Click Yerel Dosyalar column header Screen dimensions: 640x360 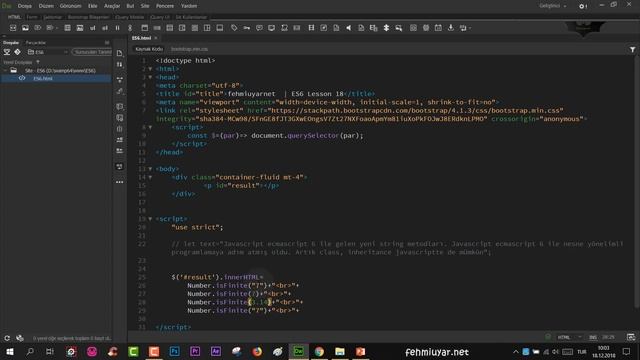[x=18, y=62]
